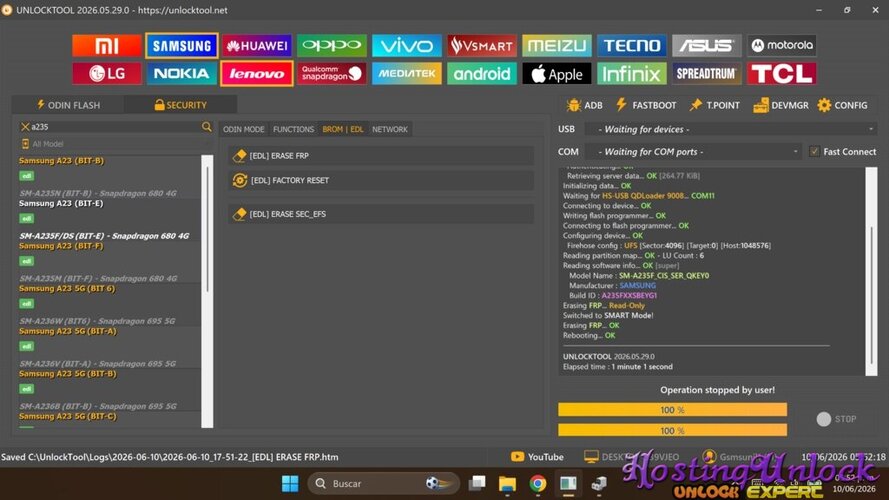Select the MediaTek brand logo
This screenshot has width=889, height=500.
click(407, 74)
